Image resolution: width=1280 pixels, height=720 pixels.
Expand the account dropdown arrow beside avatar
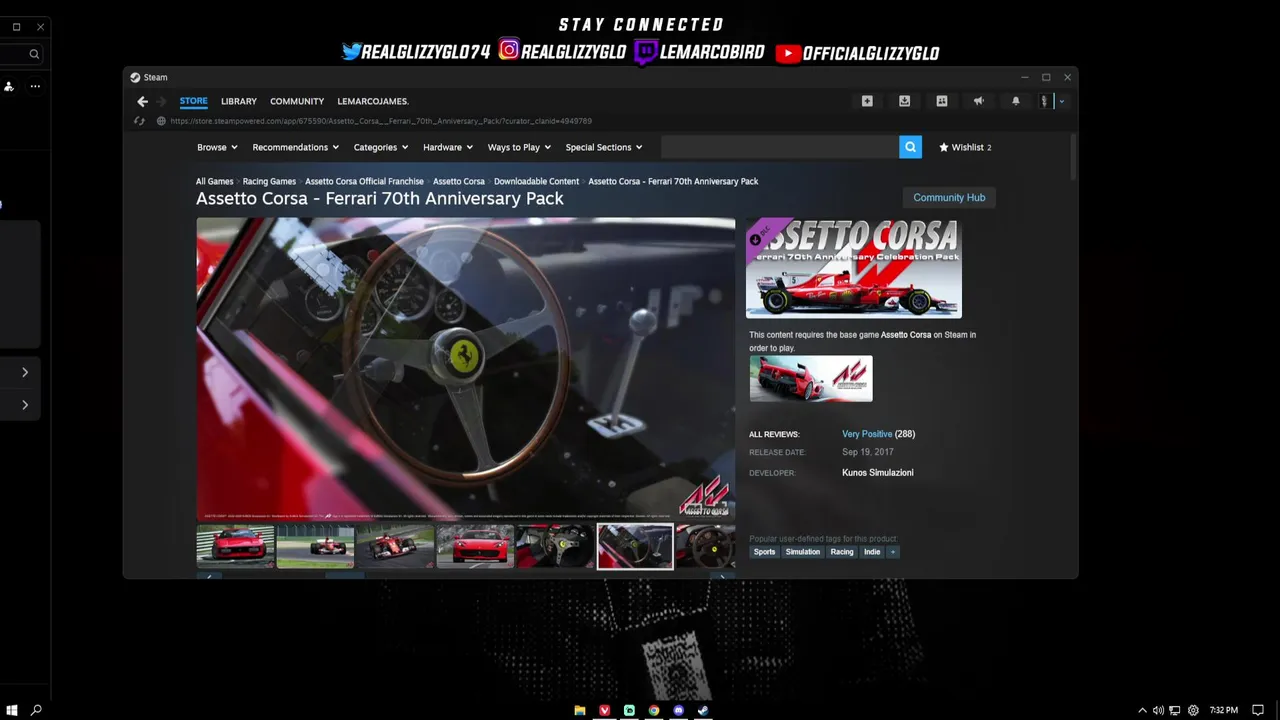1062,101
